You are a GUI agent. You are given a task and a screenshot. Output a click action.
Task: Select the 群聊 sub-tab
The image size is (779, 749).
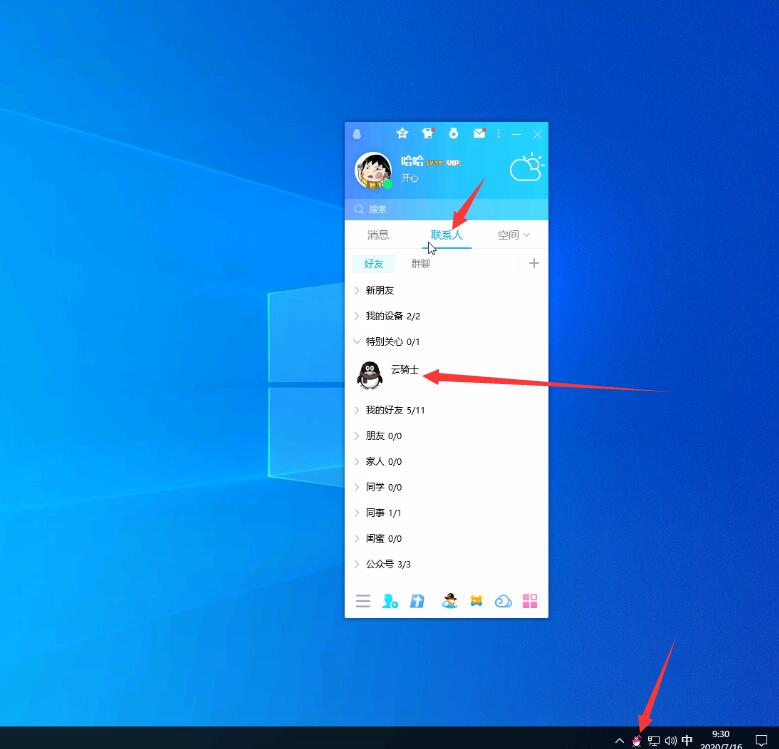(421, 263)
